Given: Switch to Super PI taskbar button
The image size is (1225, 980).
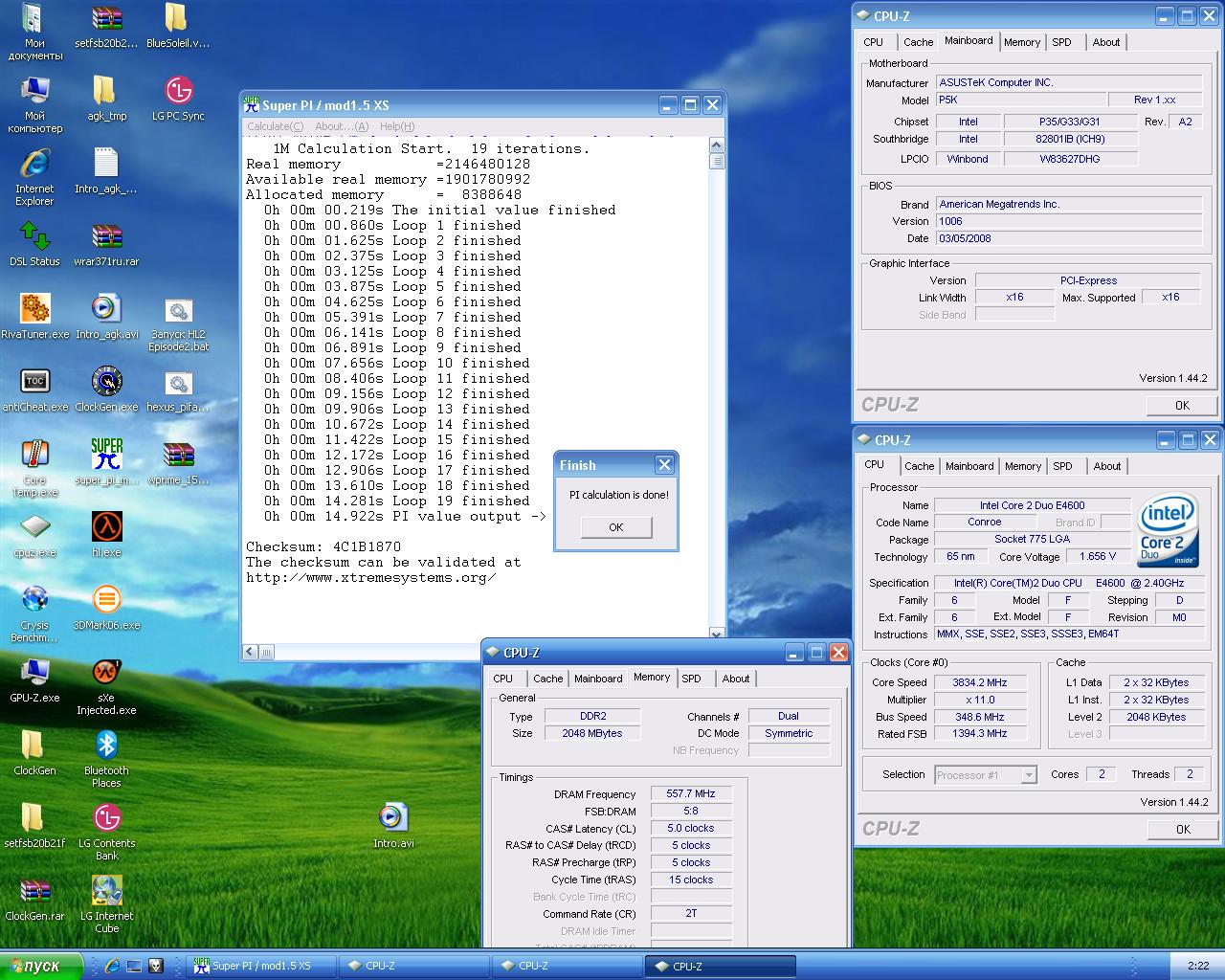Looking at the screenshot, I should coord(261,967).
